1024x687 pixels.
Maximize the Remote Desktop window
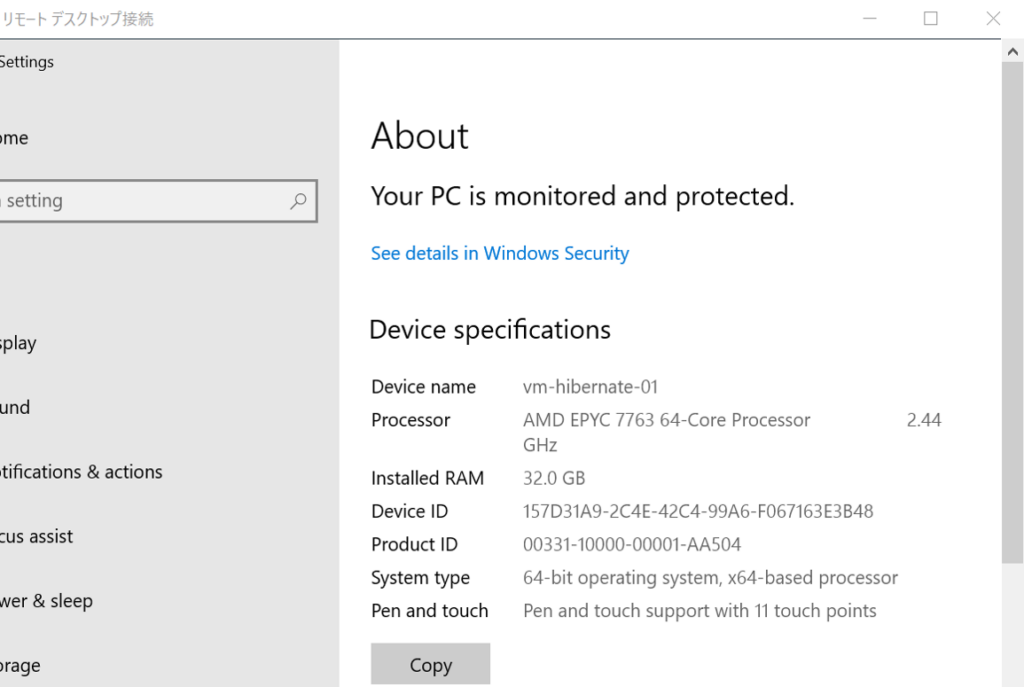[931, 19]
